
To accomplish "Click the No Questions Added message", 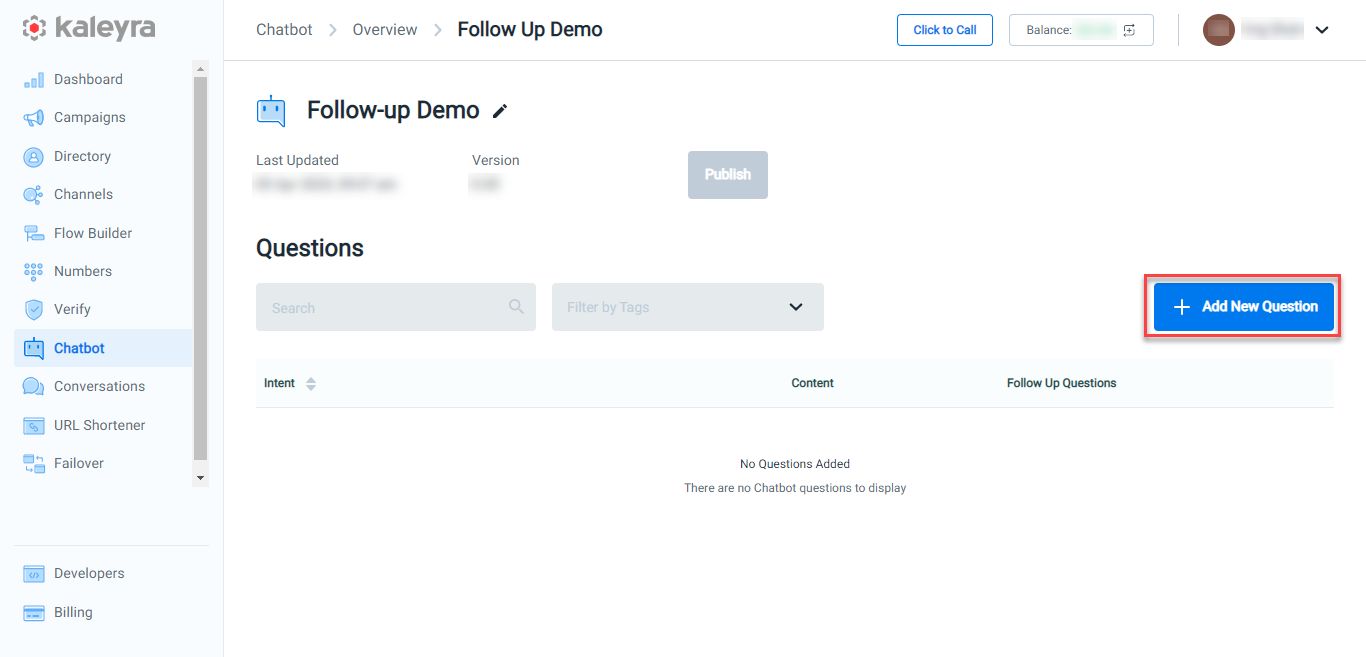I will pos(795,464).
